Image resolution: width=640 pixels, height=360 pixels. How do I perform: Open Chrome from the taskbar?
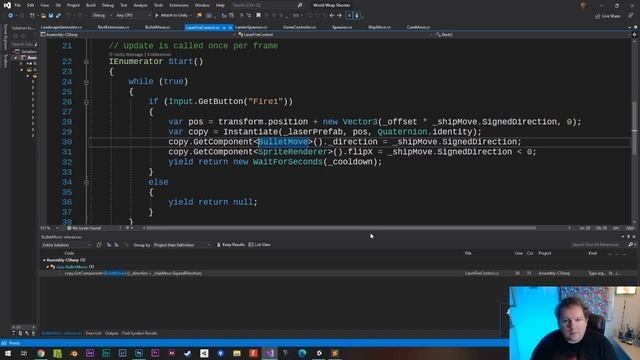[x=41, y=353]
